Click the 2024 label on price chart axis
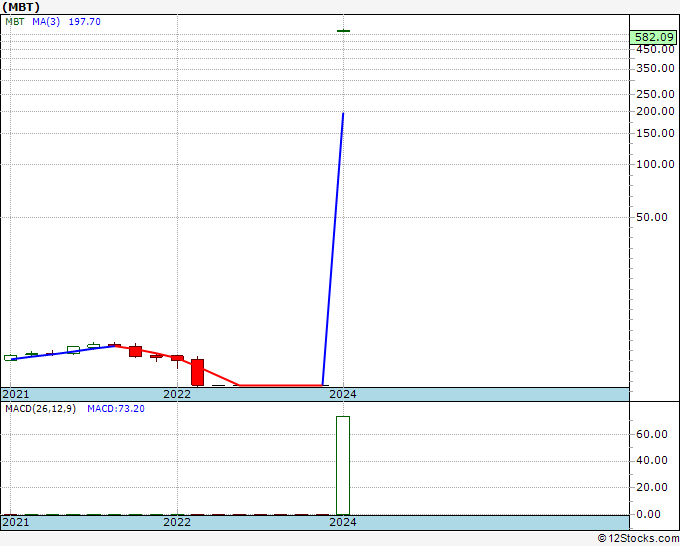This screenshot has width=680, height=546. tap(343, 394)
